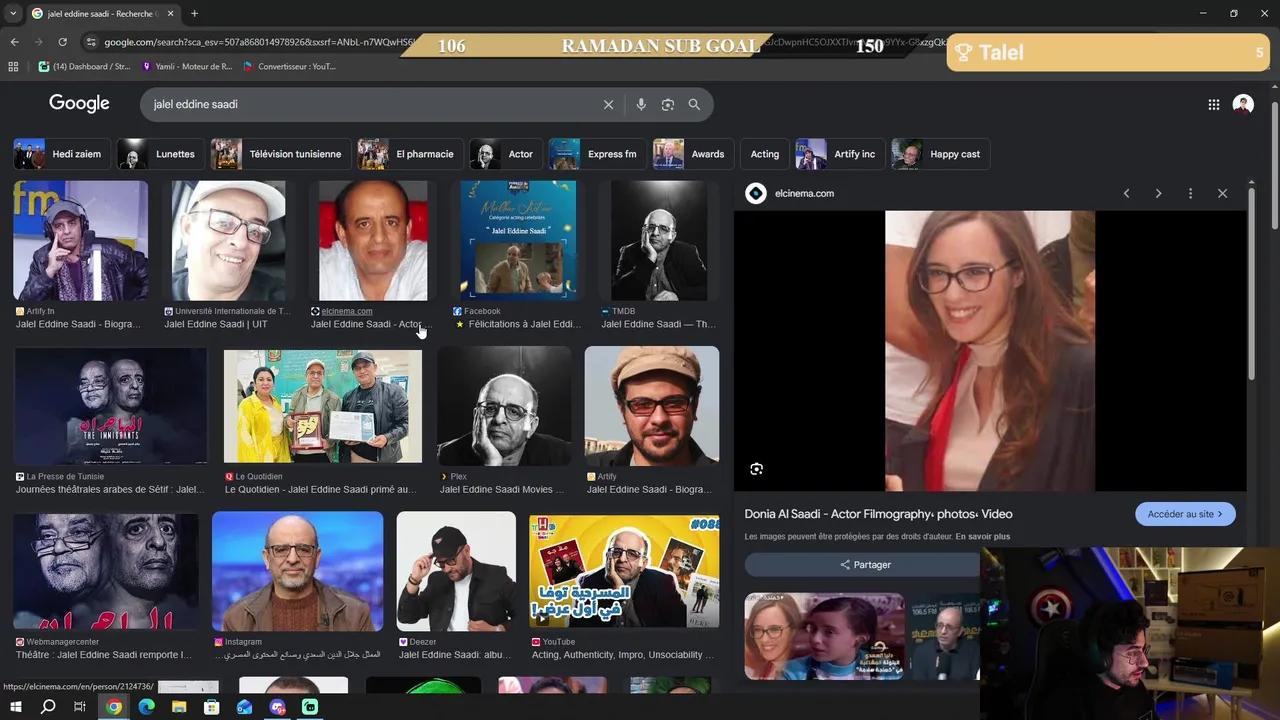Show previous image in preview panel

point(1126,193)
